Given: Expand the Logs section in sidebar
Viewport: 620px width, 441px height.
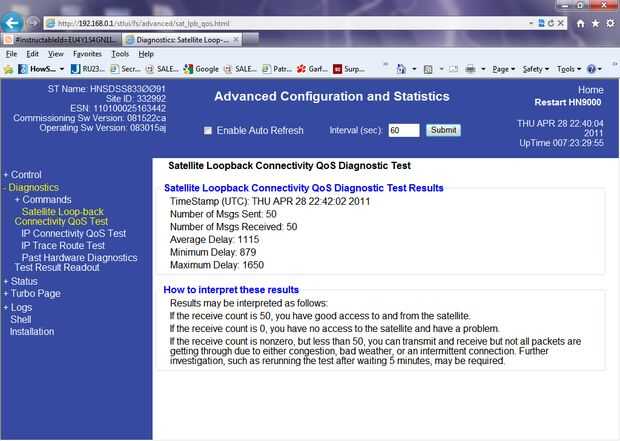Looking at the screenshot, I should pos(6,307).
